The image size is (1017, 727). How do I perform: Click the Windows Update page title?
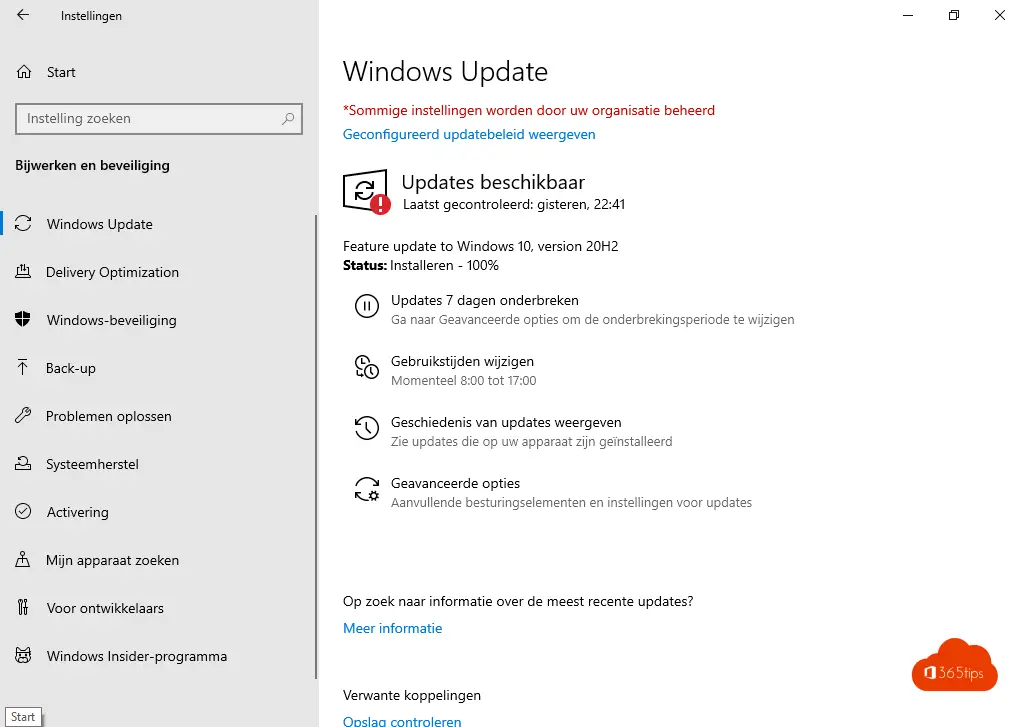click(446, 71)
